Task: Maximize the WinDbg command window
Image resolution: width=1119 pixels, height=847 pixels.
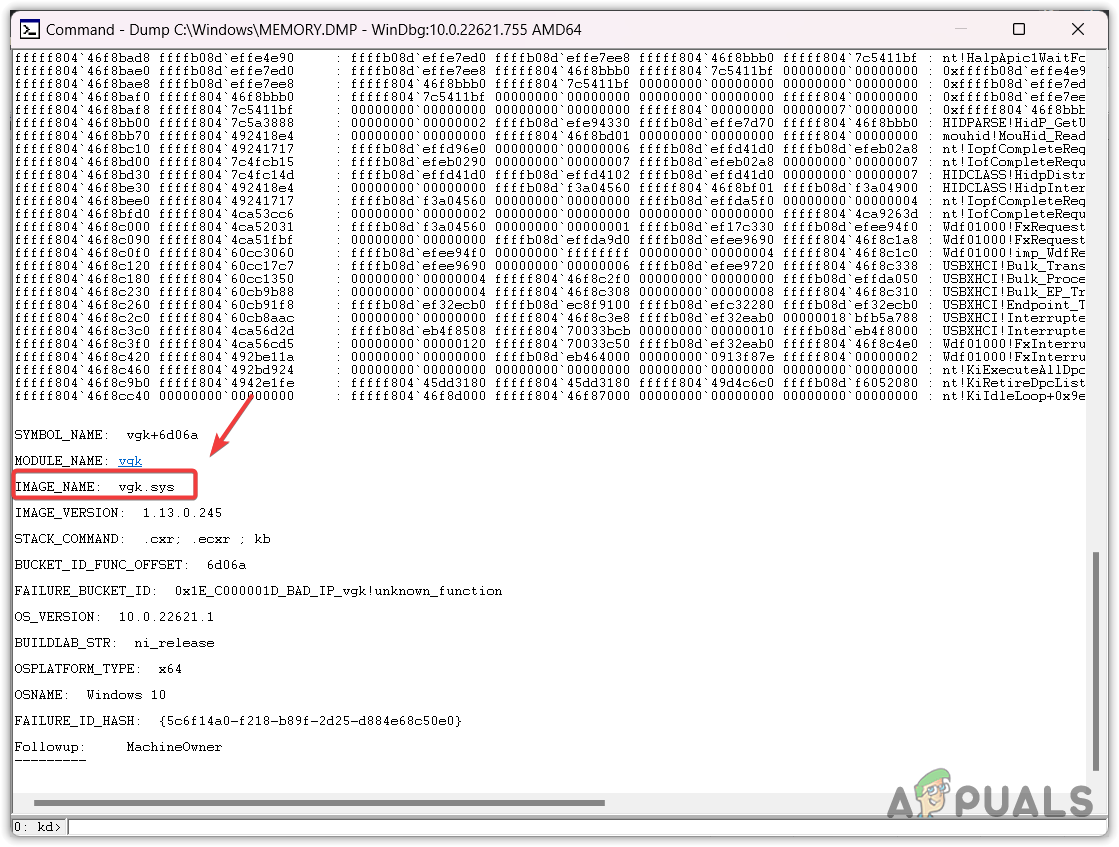Action: 1019,29
